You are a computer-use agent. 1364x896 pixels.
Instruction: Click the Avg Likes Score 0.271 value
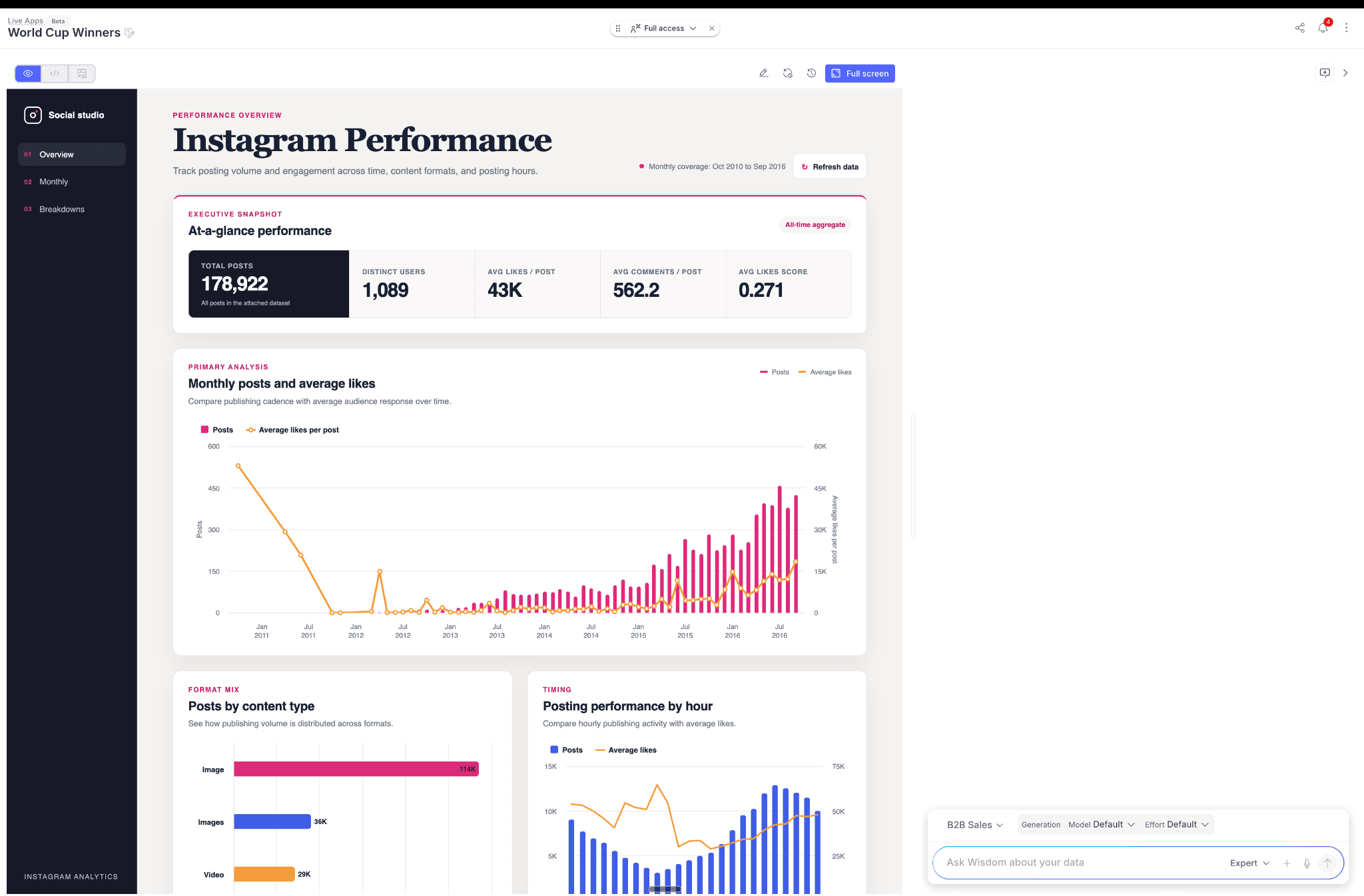[x=761, y=290]
